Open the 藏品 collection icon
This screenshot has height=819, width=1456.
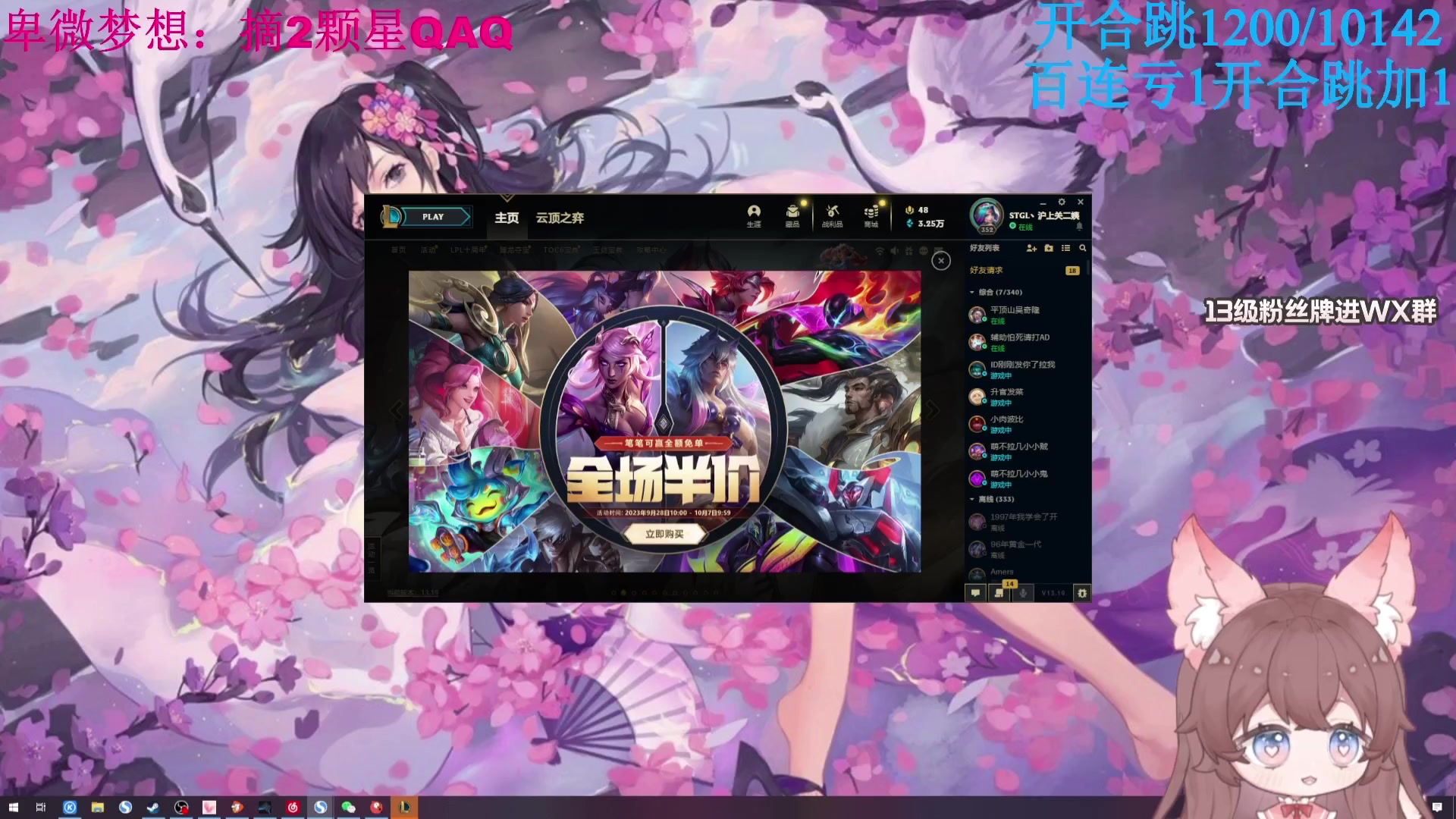pos(792,215)
